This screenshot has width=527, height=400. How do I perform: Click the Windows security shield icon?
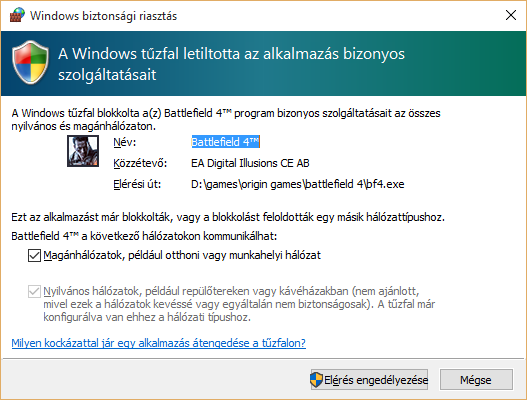(30, 63)
